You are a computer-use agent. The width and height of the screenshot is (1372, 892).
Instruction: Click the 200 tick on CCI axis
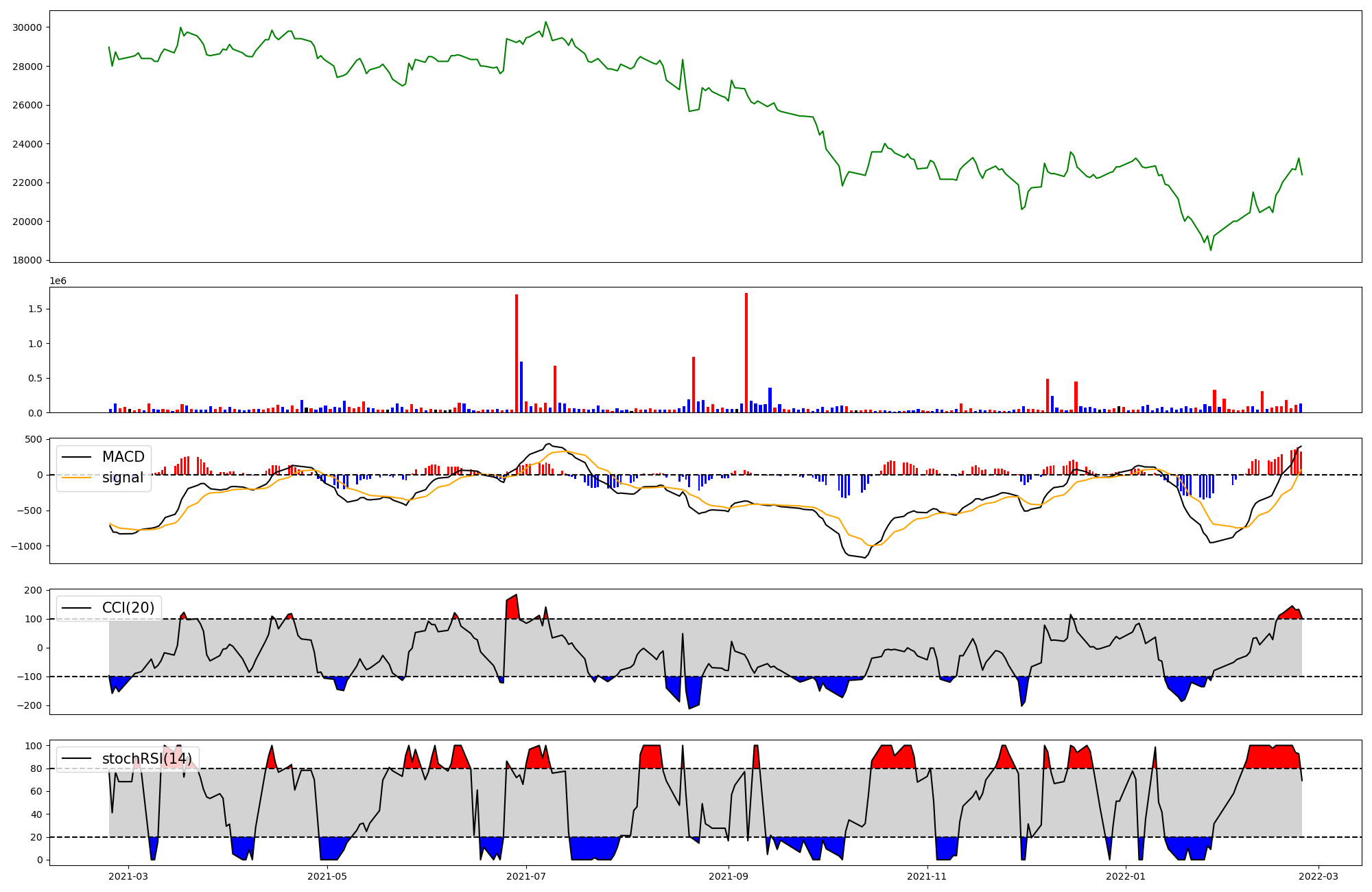pos(34,590)
